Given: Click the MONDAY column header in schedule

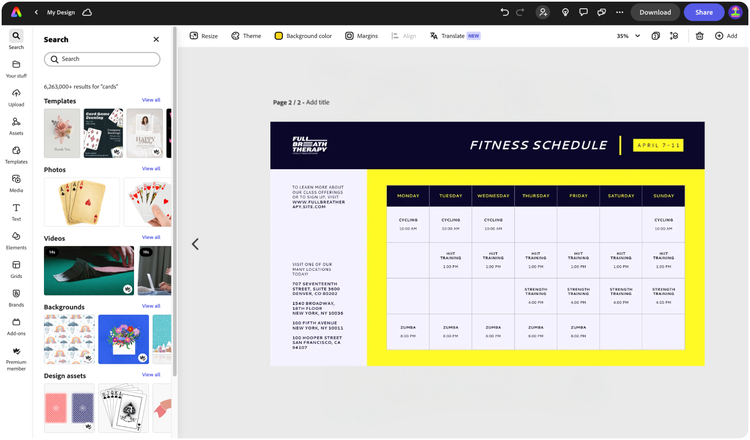Looking at the screenshot, I should [408, 196].
